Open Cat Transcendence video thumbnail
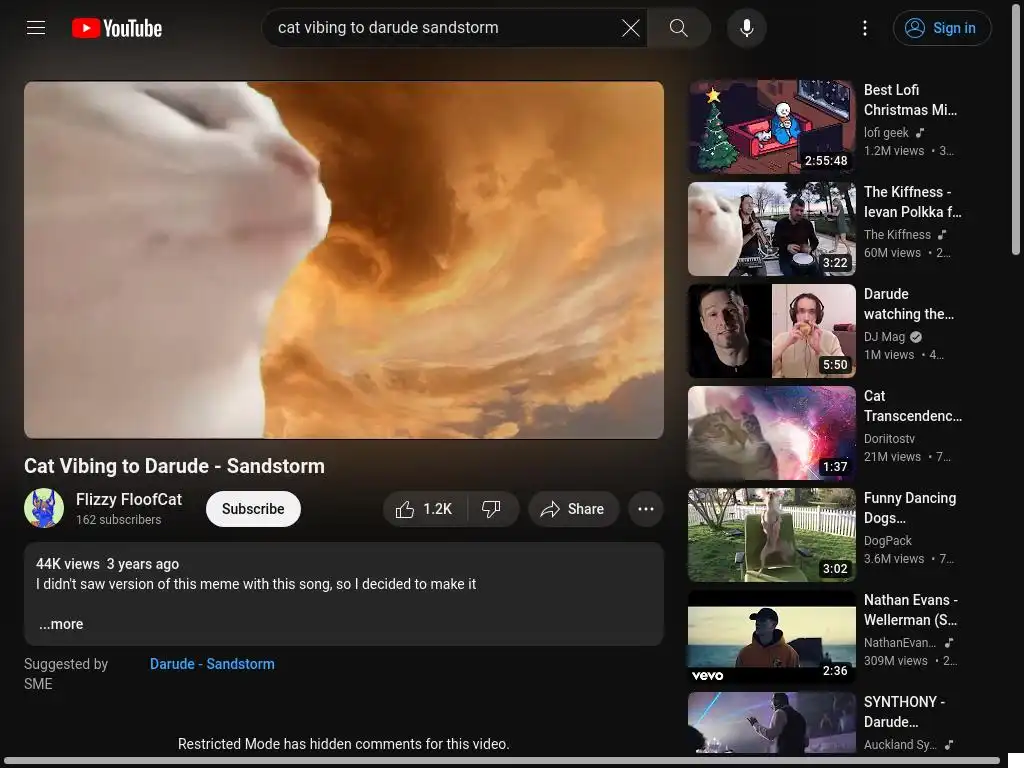The height and width of the screenshot is (768, 1024). (772, 432)
